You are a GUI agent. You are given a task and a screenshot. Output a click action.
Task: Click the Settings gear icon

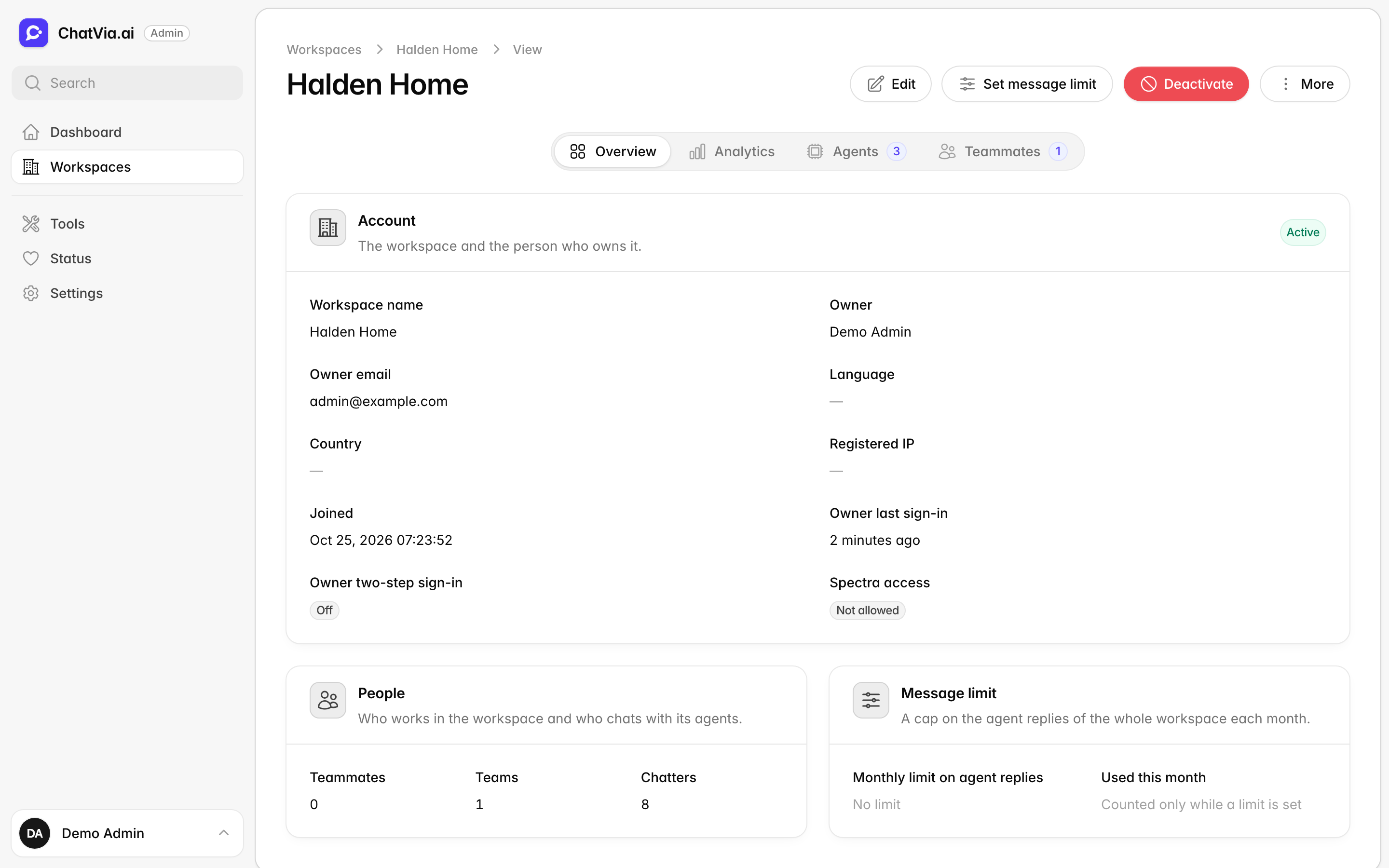[x=31, y=293]
